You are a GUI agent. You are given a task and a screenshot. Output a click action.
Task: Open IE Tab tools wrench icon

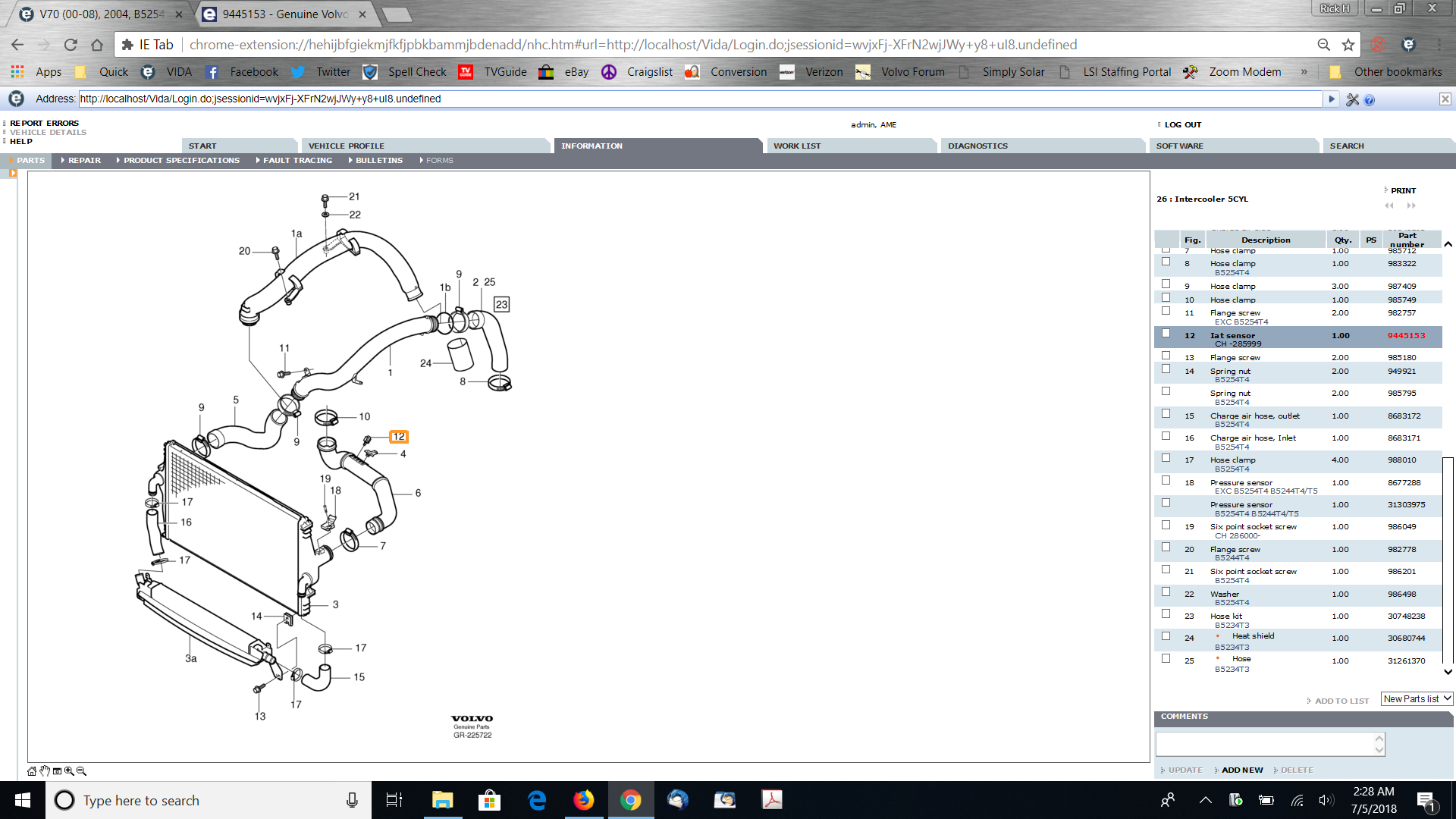pyautogui.click(x=1352, y=99)
